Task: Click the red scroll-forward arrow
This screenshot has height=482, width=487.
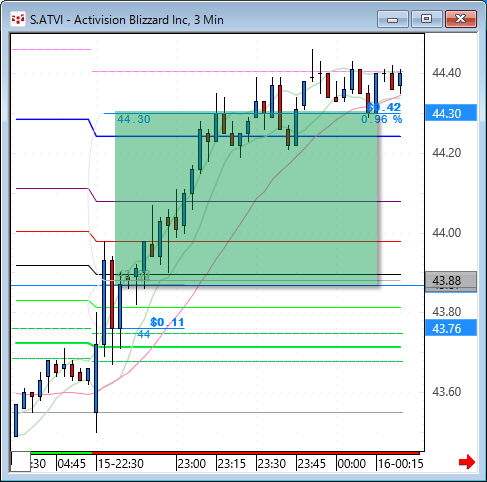Action: (x=467, y=462)
